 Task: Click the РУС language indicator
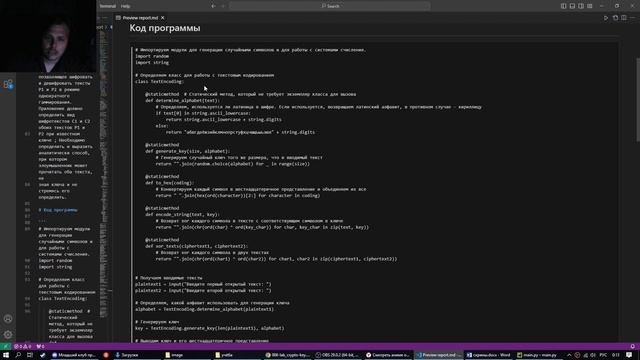click(603, 355)
